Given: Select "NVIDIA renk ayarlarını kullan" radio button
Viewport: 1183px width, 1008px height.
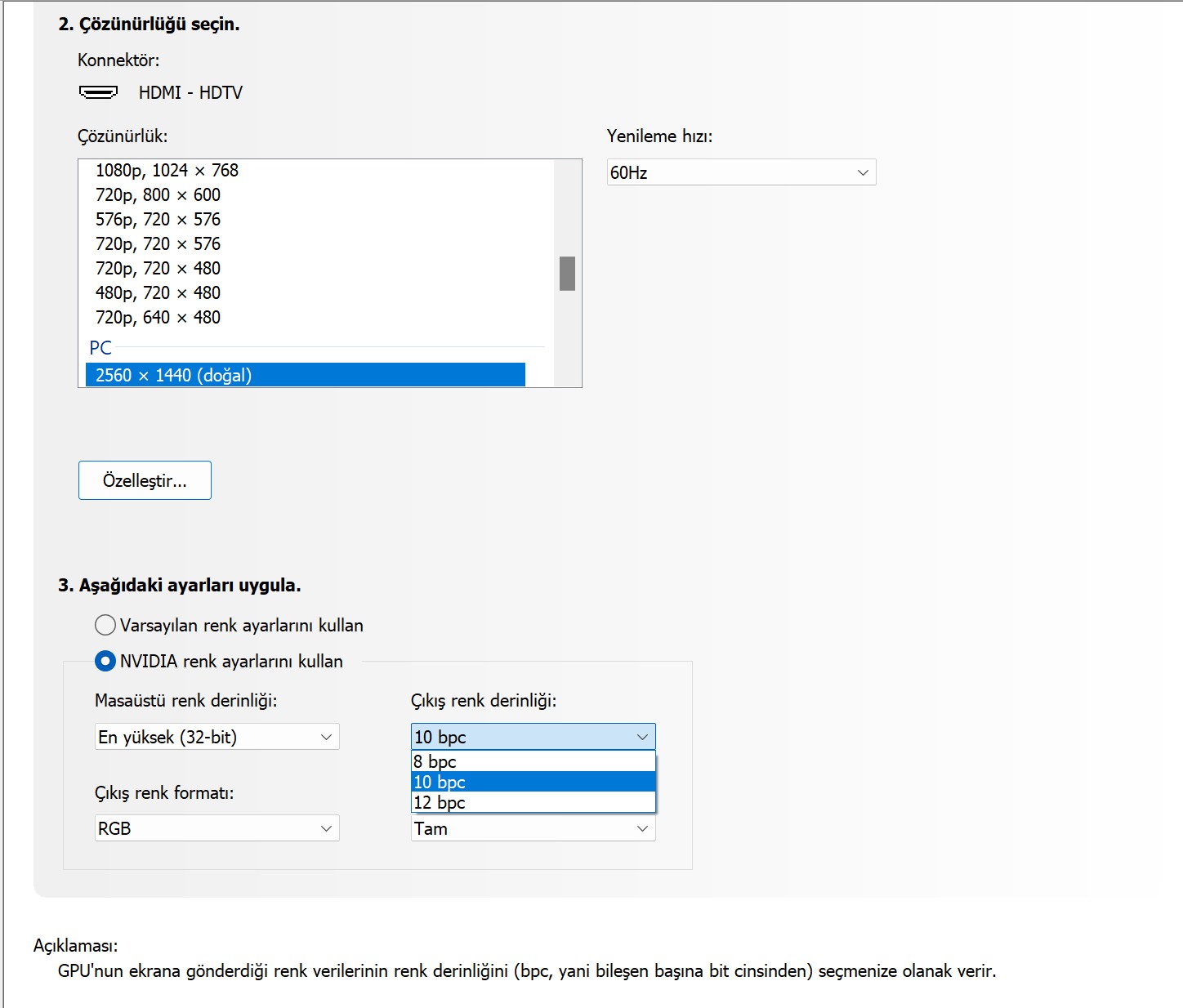Looking at the screenshot, I should coord(105,661).
